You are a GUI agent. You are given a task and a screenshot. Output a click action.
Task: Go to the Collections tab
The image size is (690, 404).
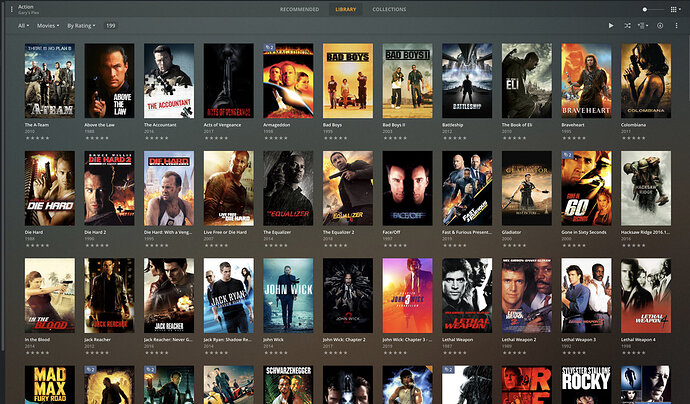pos(389,9)
